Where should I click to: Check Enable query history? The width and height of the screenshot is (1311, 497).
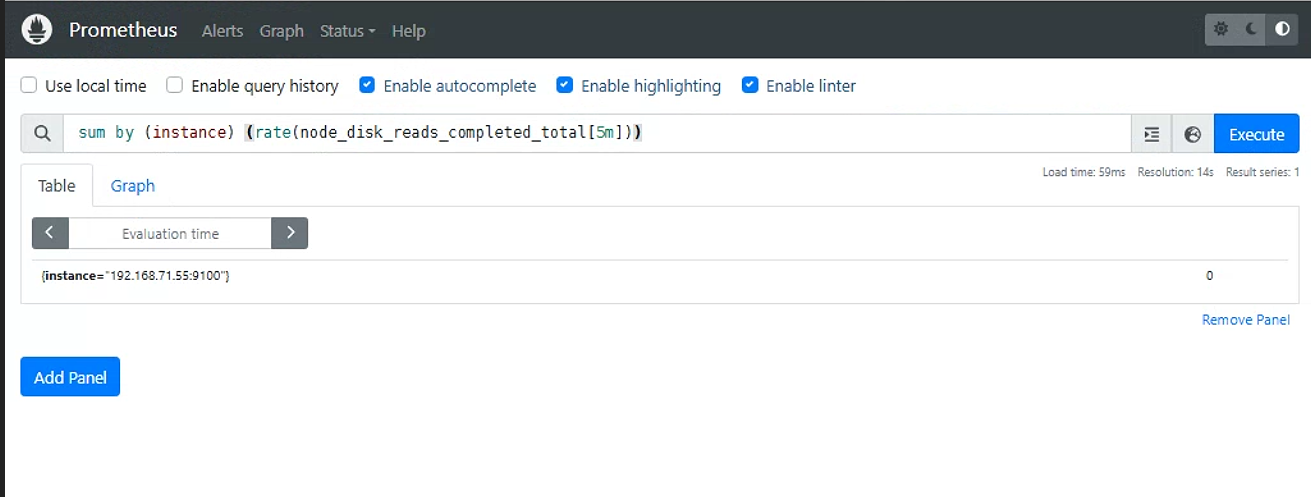175,86
